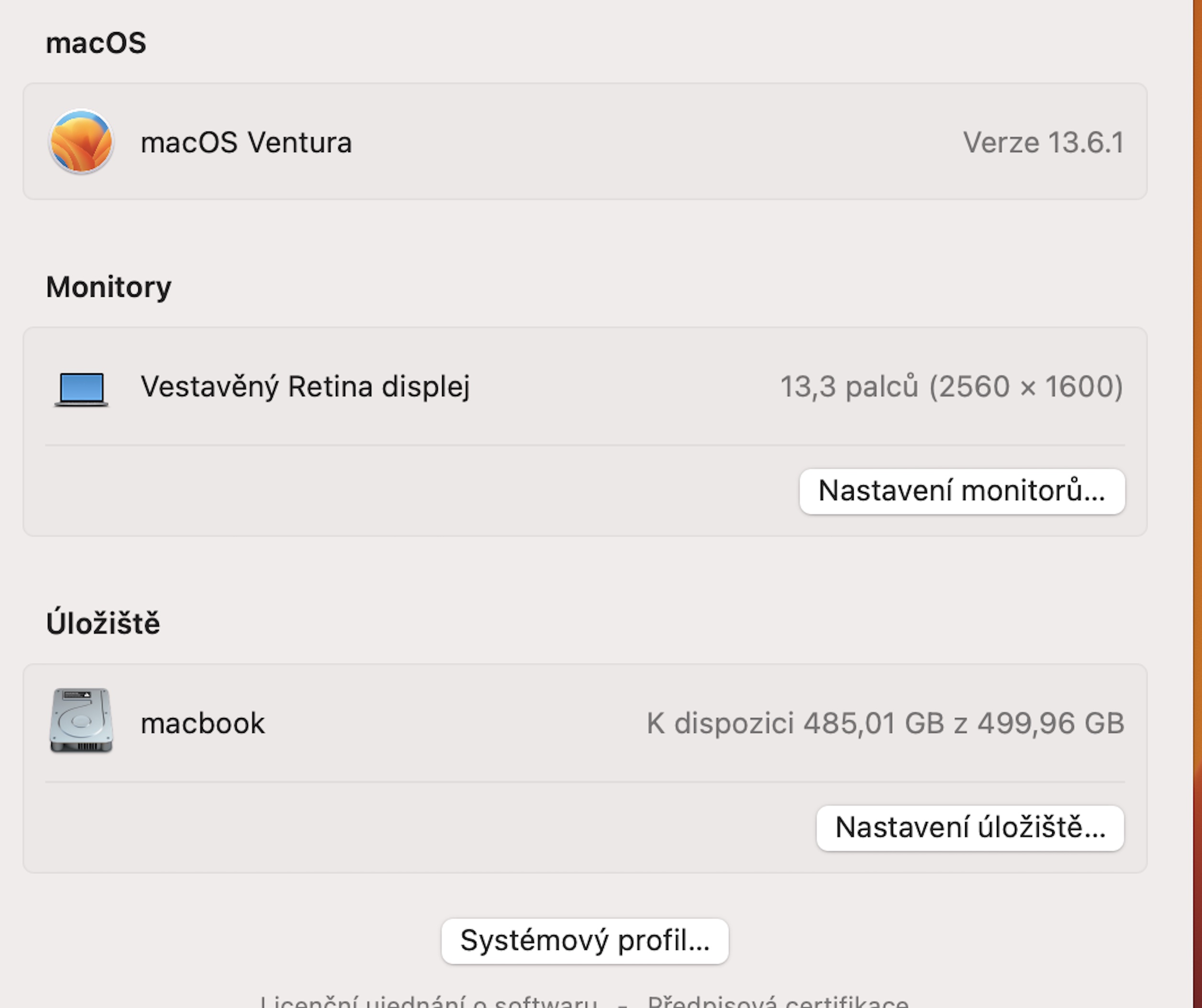
Task: Select the Vestavěný Retina displej label
Action: (305, 386)
